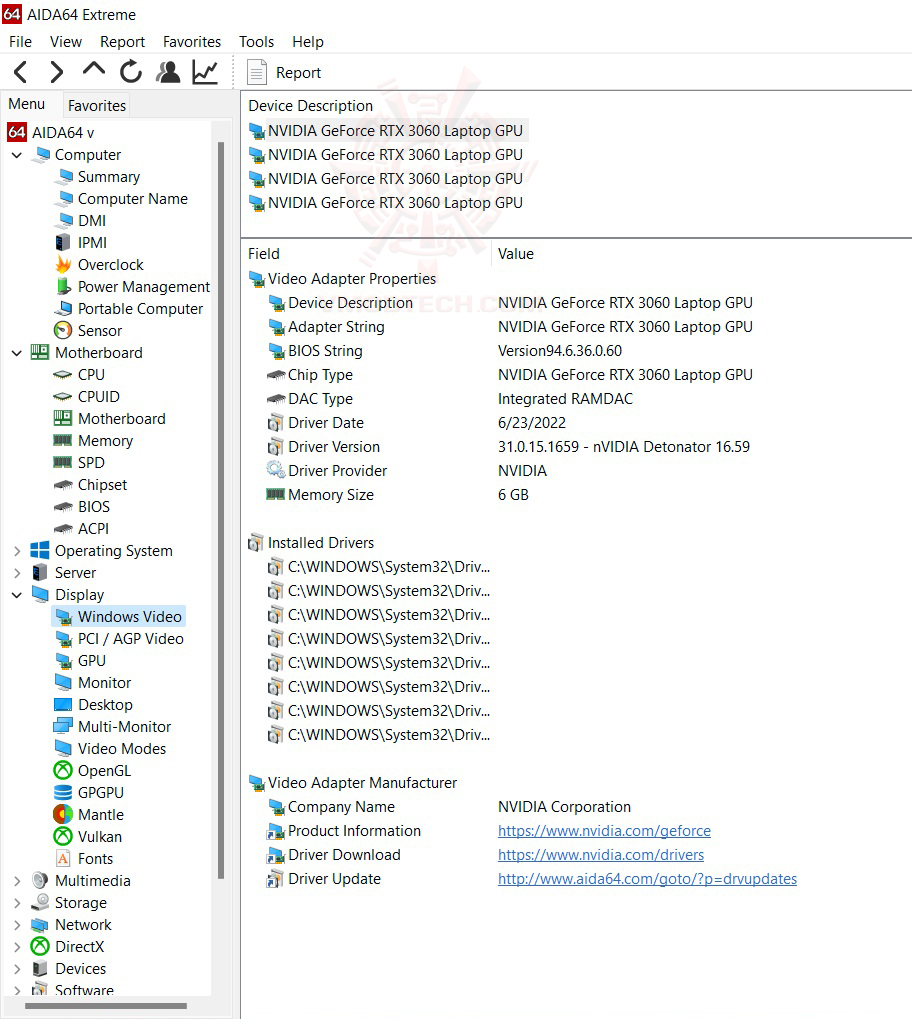912x1019 pixels.
Task: Select the Memory Size row
Action: click(x=398, y=495)
